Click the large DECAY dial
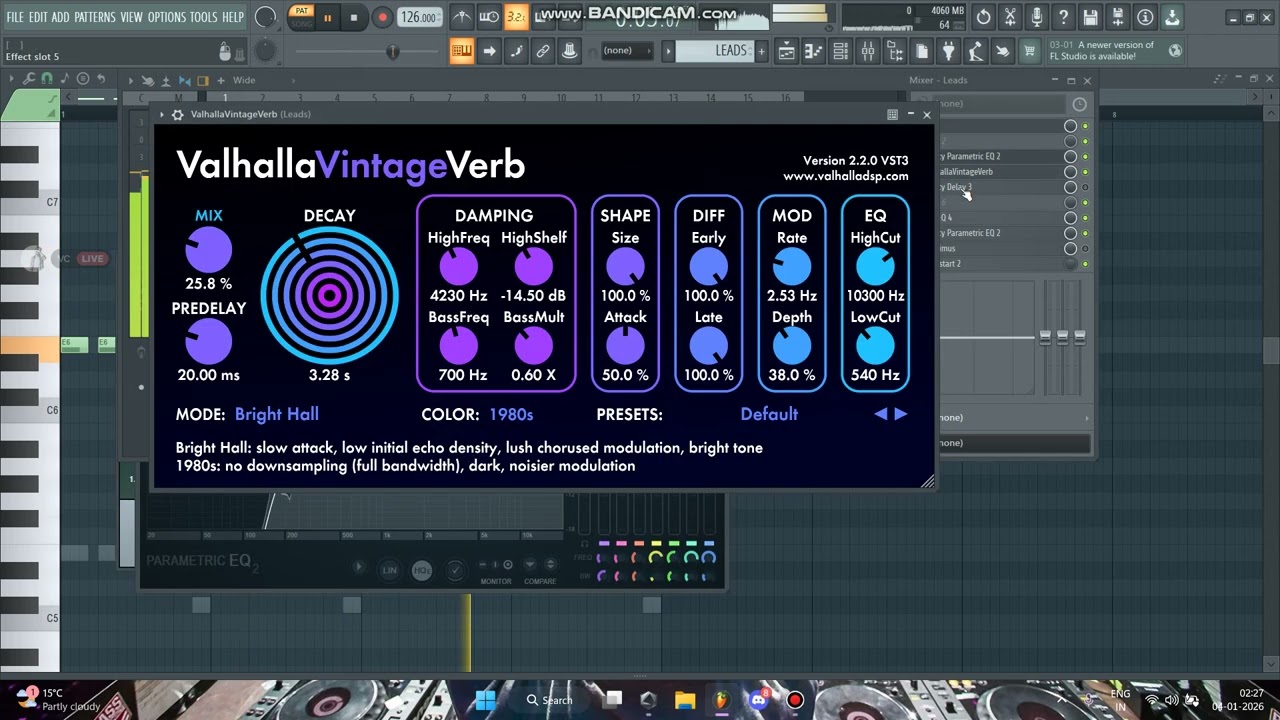The image size is (1280, 720). pyautogui.click(x=329, y=295)
